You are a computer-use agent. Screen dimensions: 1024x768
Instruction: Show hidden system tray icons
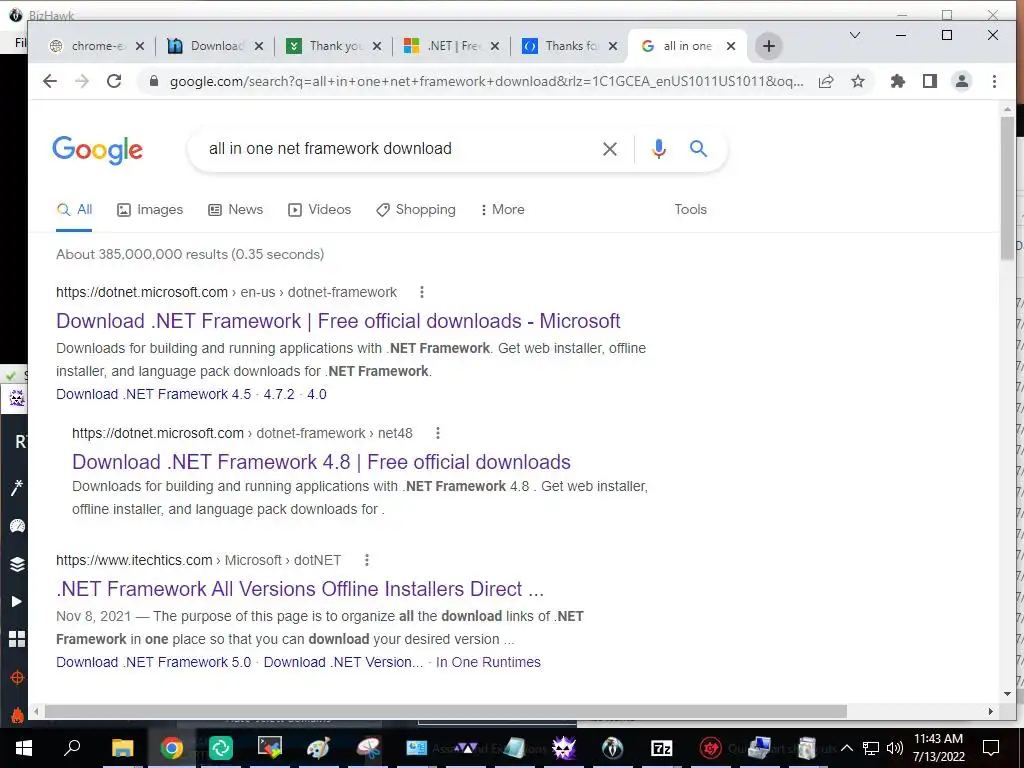(846, 748)
